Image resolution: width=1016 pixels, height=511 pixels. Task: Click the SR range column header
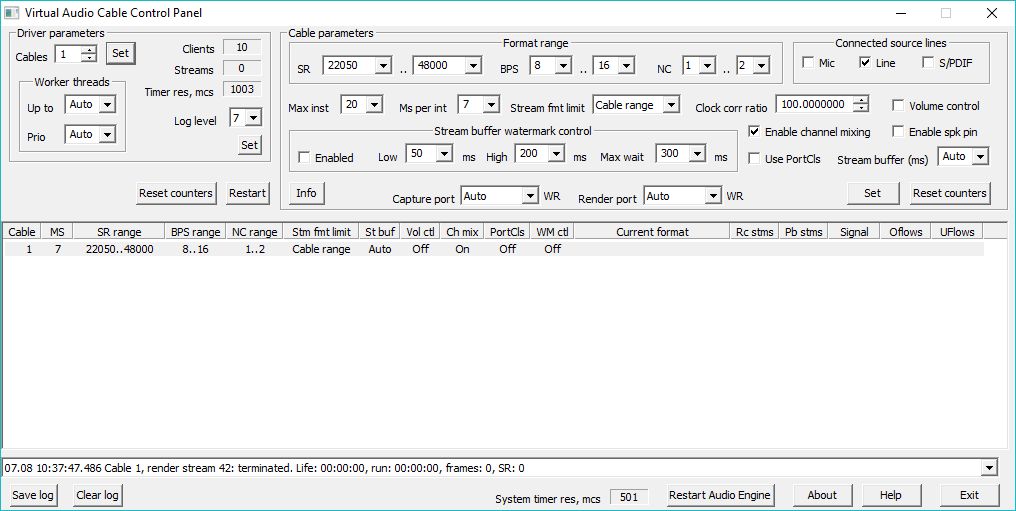pos(119,232)
